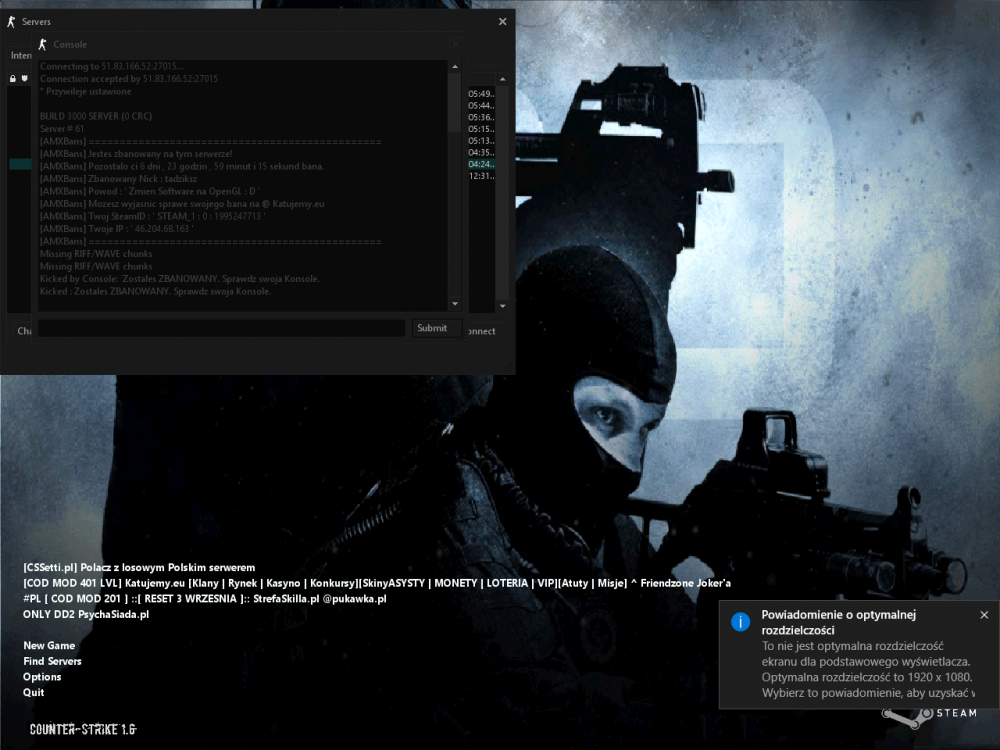This screenshot has width=1000, height=750.
Task: Click the Submit button in Console
Action: [x=436, y=328]
